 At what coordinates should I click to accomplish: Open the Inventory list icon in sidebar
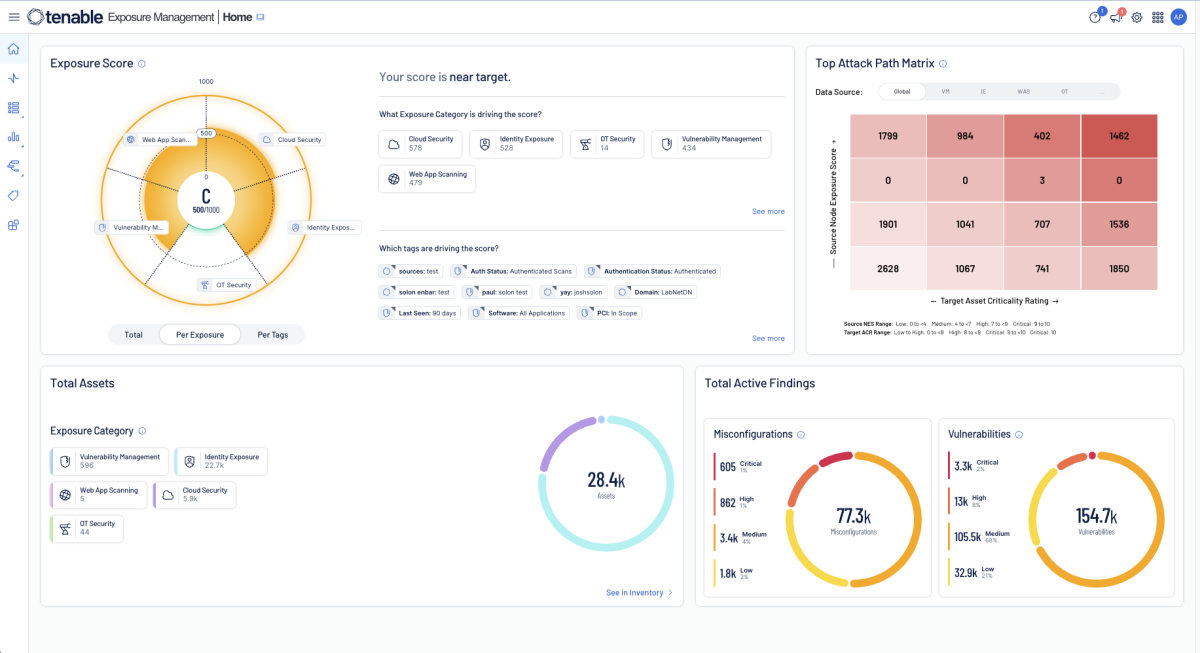[x=13, y=107]
